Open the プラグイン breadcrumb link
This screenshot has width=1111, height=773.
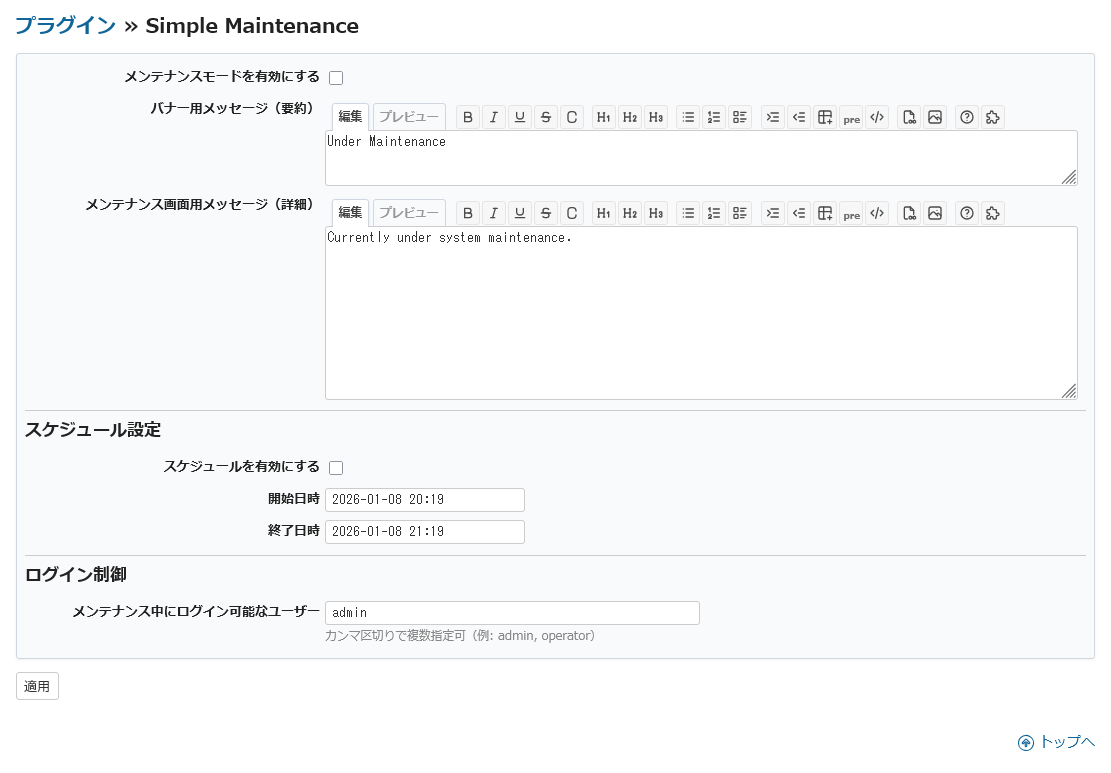pyautogui.click(x=65, y=26)
